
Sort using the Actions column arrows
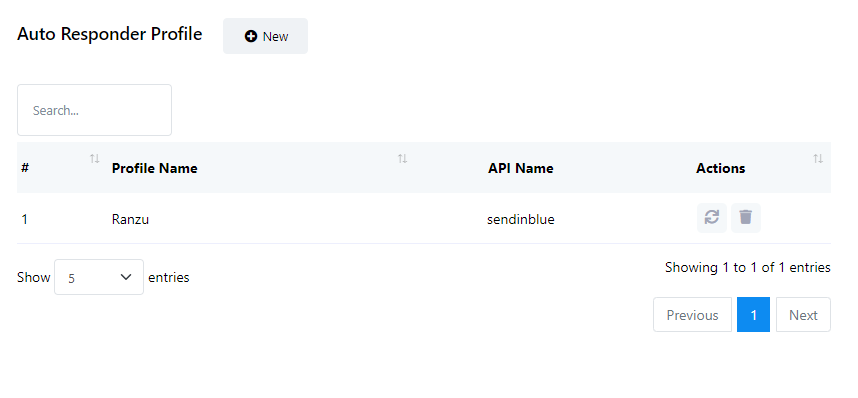tap(818, 159)
